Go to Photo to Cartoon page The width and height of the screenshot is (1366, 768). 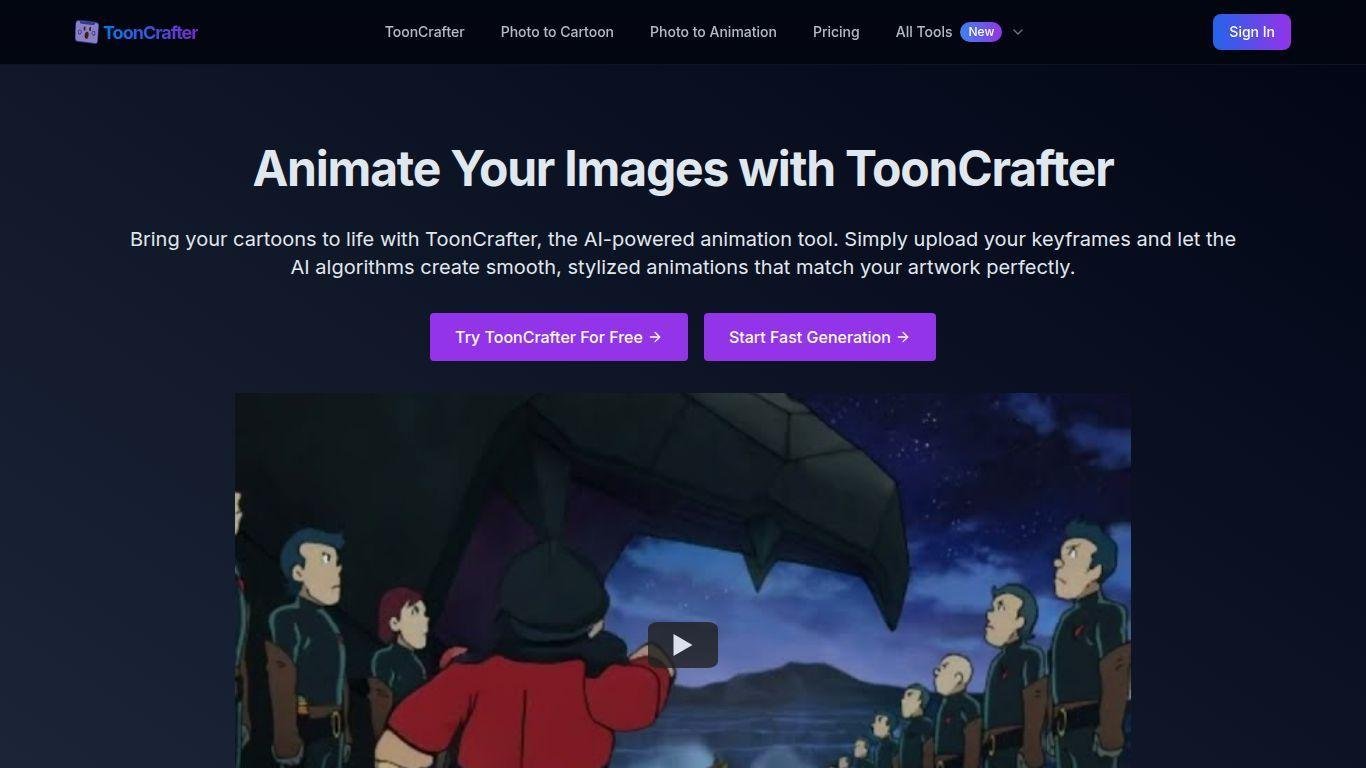[x=557, y=32]
